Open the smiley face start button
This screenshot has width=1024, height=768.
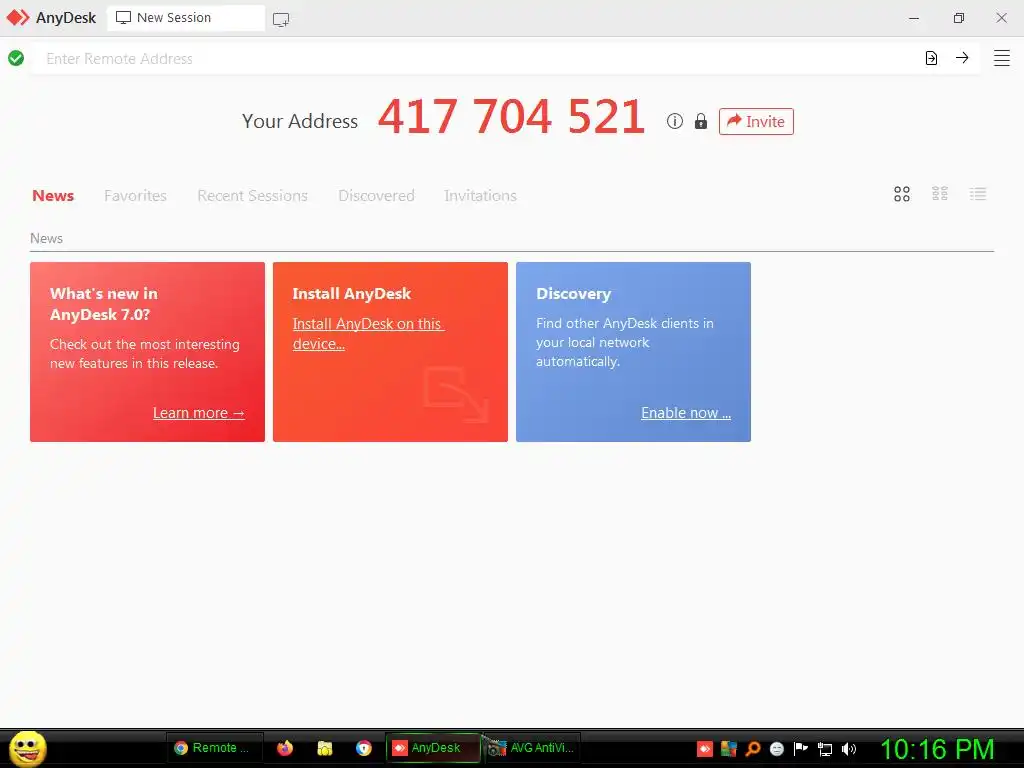27,748
